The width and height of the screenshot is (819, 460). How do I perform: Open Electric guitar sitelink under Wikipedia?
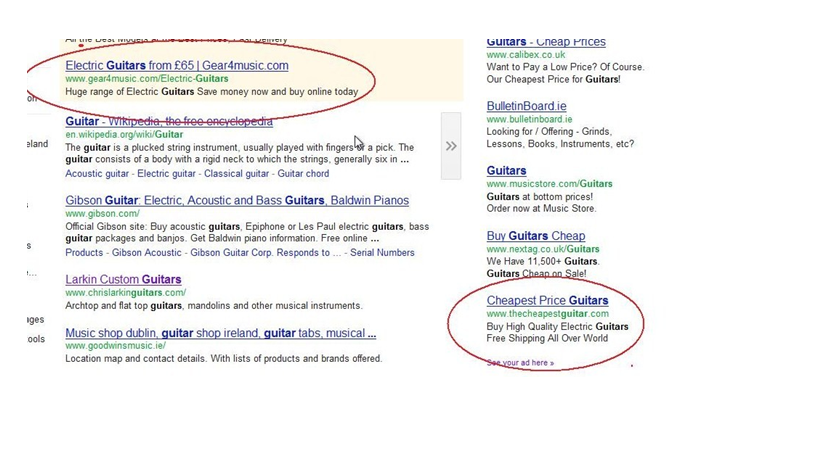point(166,174)
